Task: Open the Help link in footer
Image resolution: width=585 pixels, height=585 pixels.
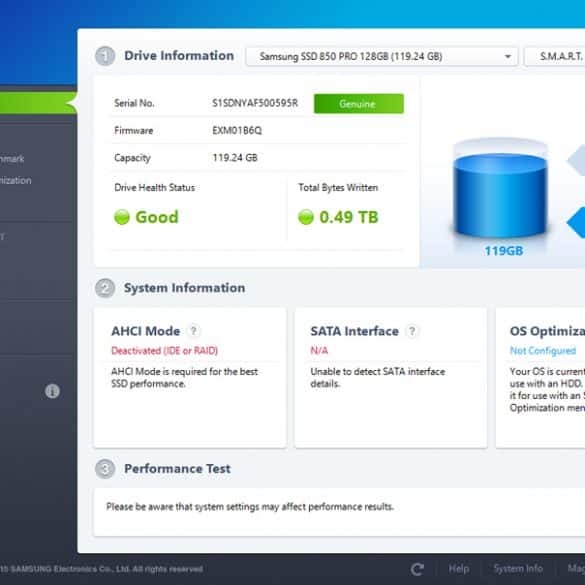Action: 459,569
